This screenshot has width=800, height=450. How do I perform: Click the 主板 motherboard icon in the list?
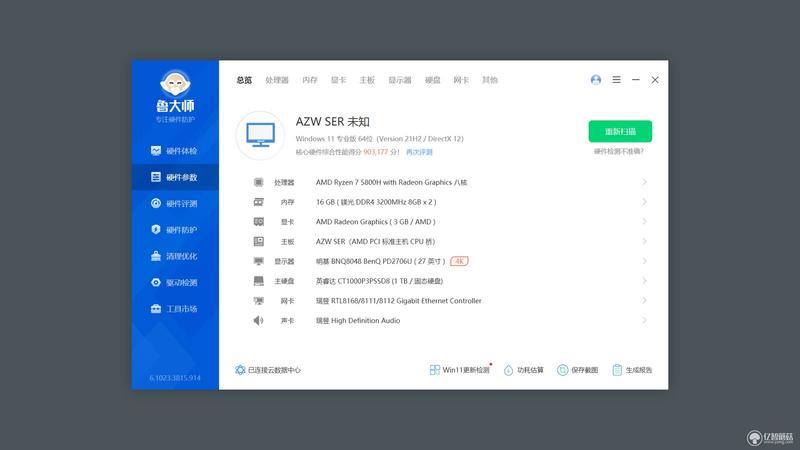[x=259, y=241]
